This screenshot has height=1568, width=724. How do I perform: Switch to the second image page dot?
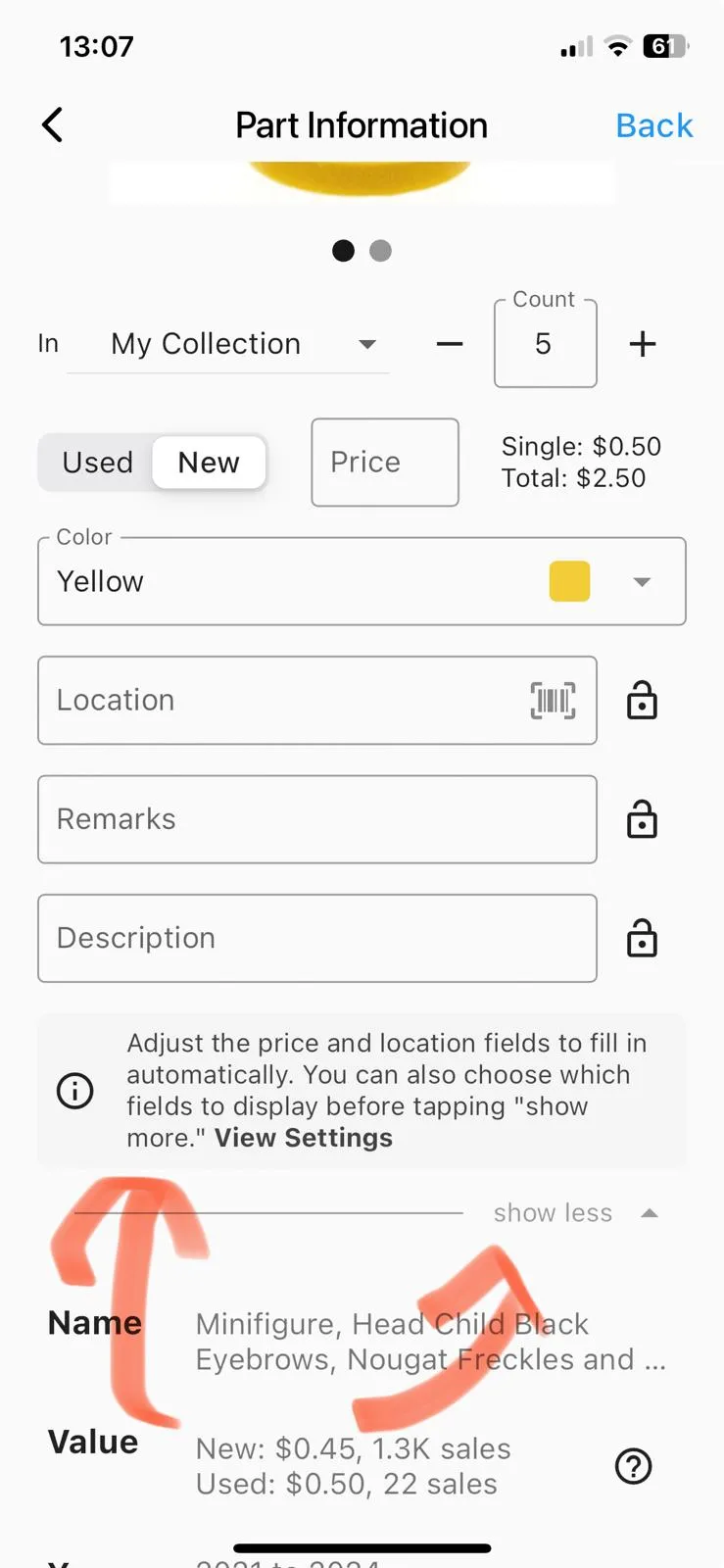pyautogui.click(x=380, y=251)
